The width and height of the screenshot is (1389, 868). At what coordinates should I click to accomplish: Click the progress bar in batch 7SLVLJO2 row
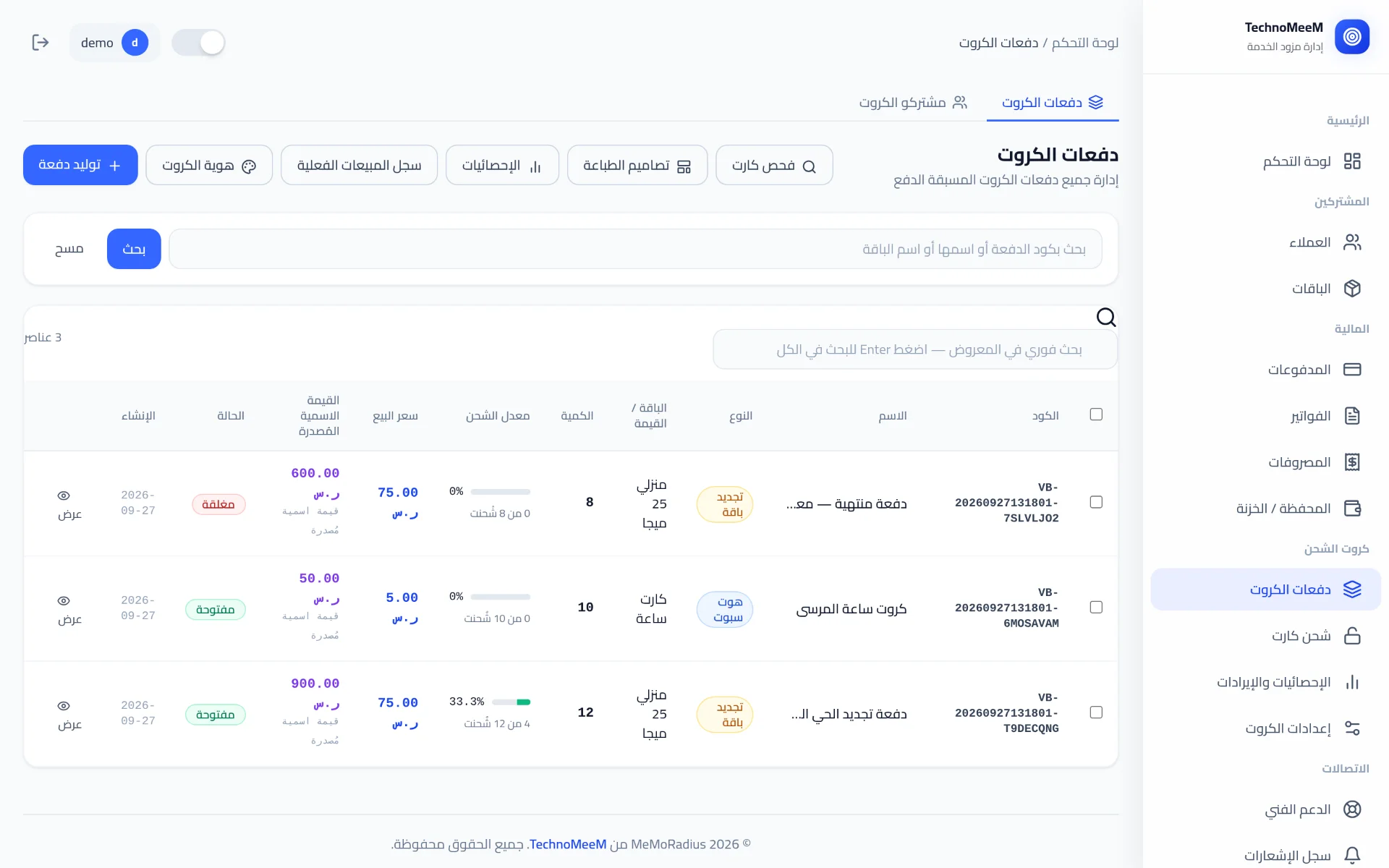[501, 492]
